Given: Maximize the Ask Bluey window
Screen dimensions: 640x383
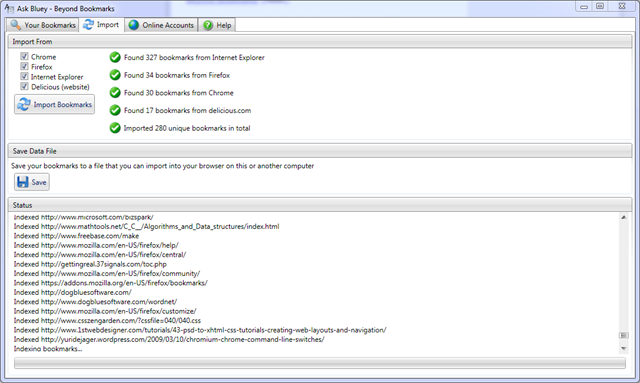Looking at the screenshot, I should coord(600,6).
